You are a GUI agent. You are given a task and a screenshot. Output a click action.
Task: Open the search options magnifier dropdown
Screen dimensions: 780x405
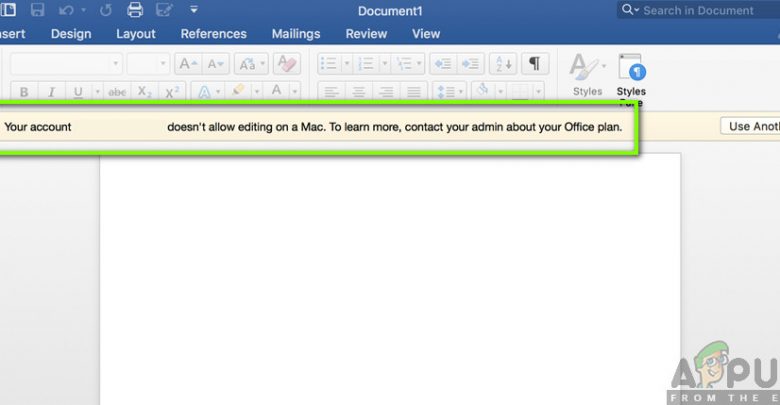[x=630, y=10]
